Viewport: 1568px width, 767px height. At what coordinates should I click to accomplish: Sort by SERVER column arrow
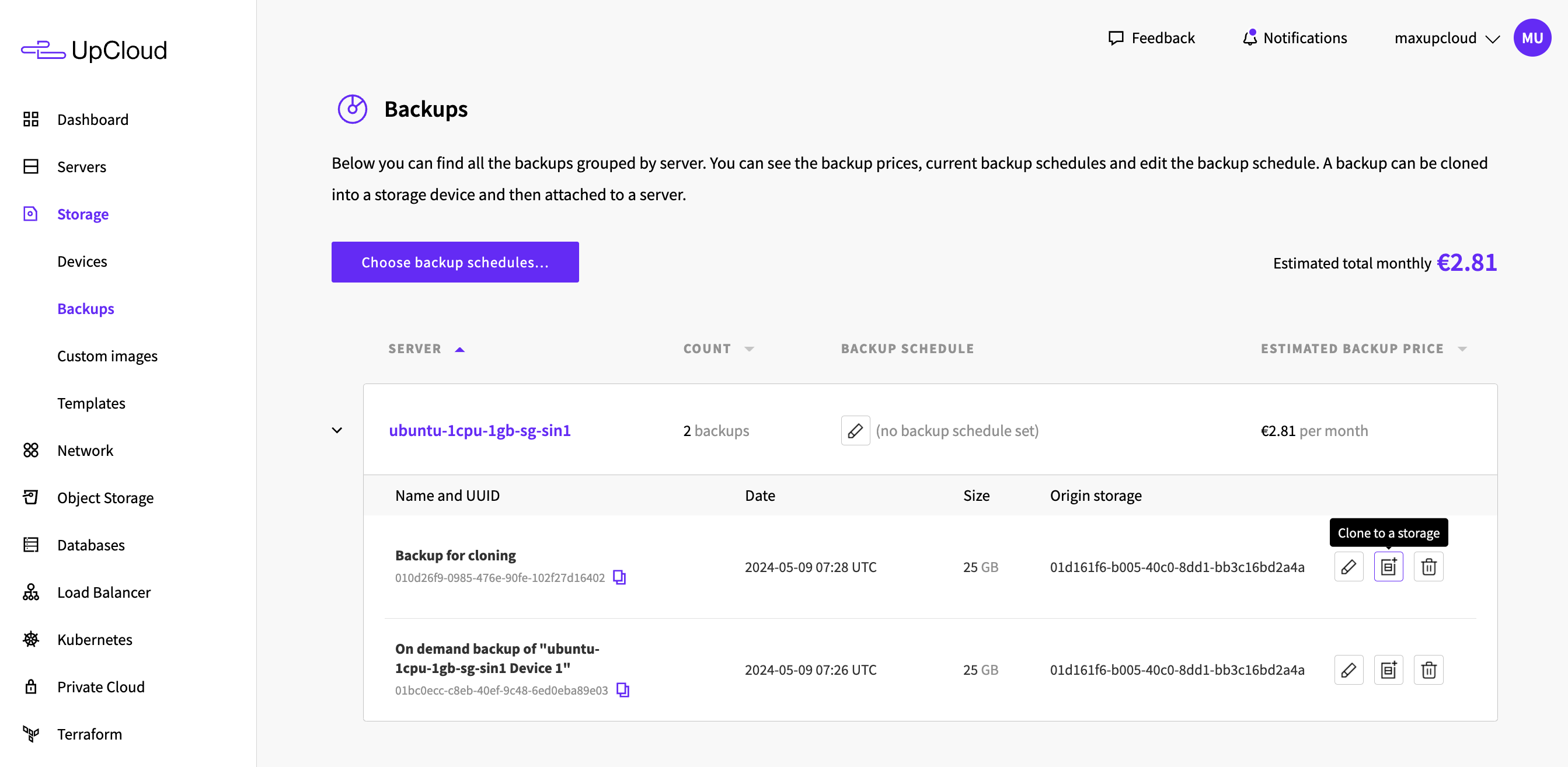point(460,350)
